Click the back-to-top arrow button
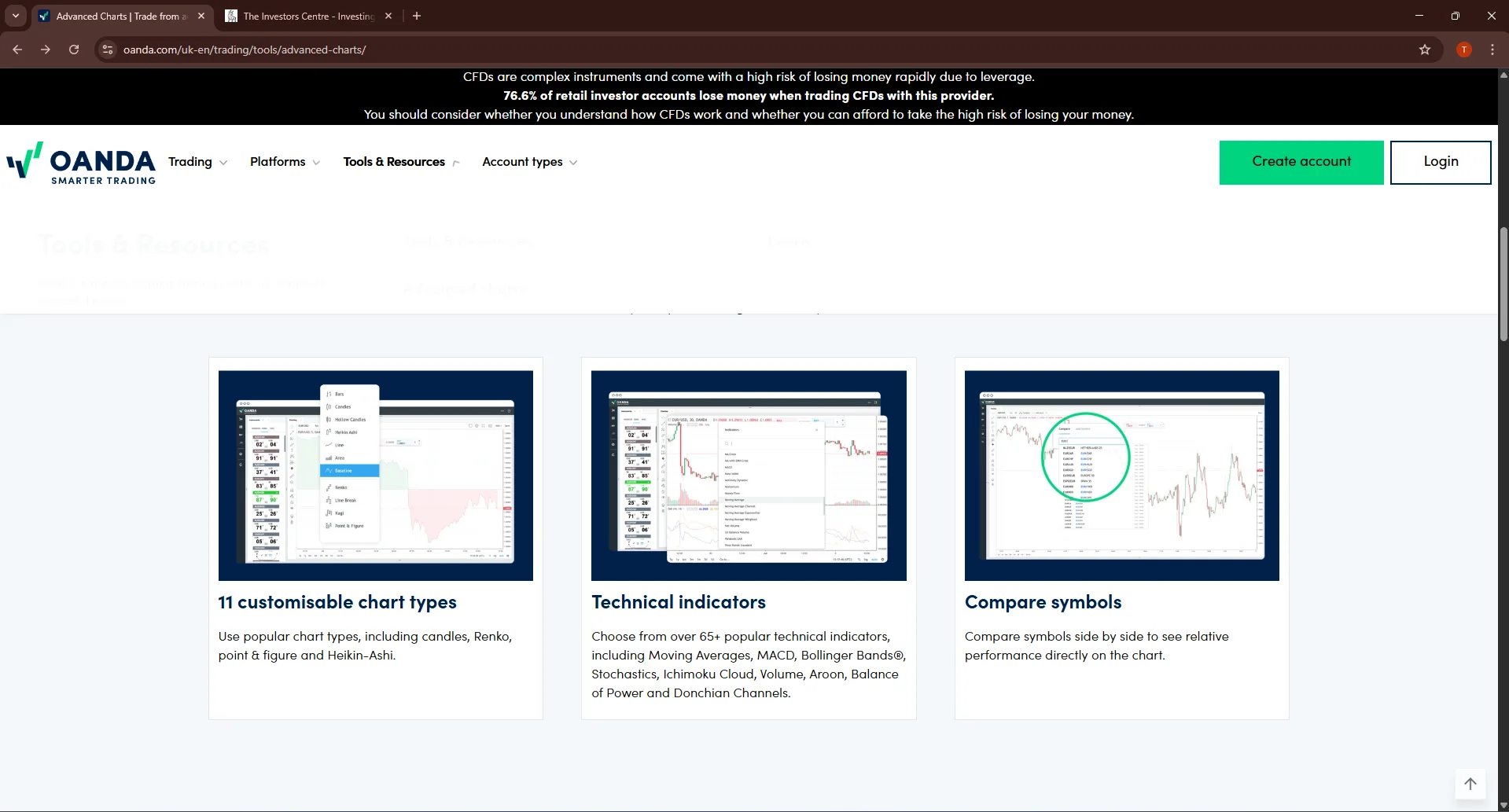 [x=1470, y=784]
